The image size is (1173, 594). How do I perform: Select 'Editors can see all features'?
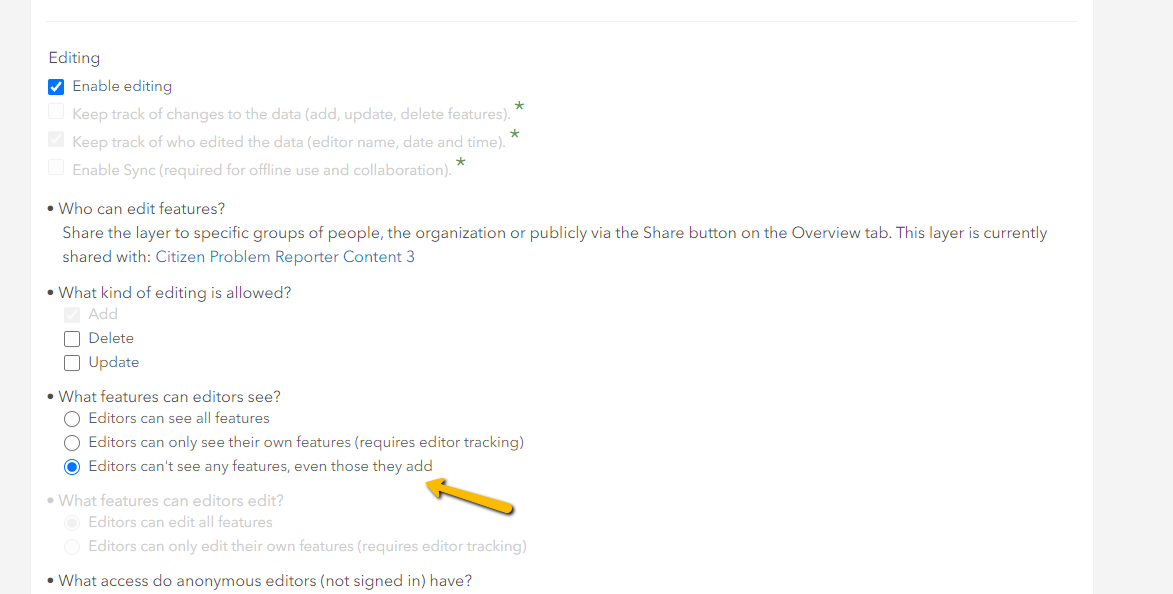tap(71, 418)
